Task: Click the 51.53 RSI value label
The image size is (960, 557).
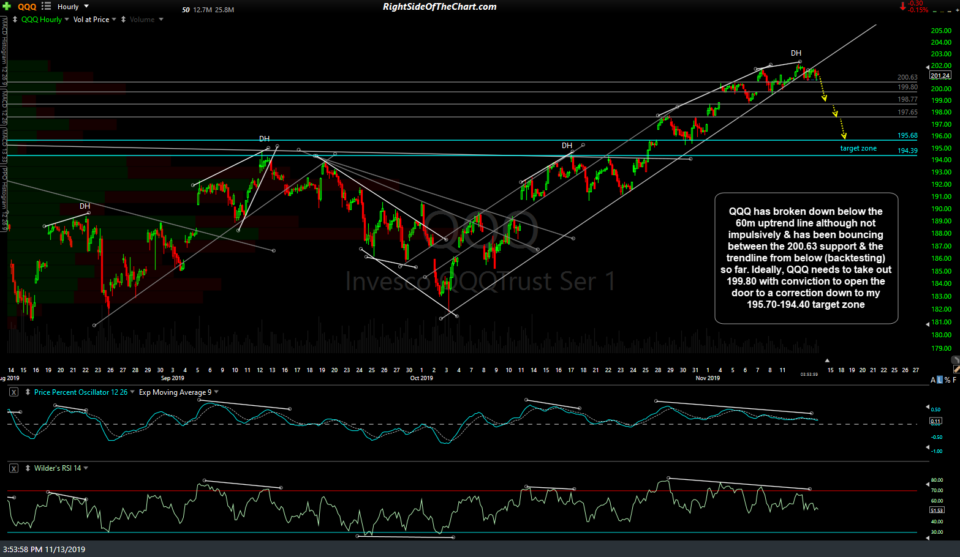Action: coord(937,510)
